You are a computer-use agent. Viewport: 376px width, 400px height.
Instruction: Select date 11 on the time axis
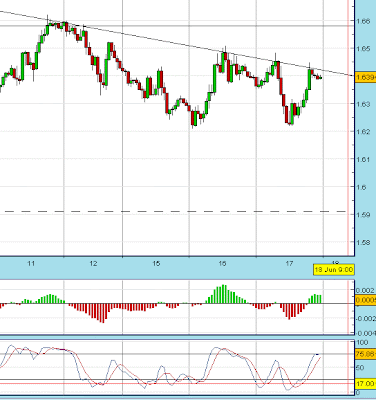[31, 264]
